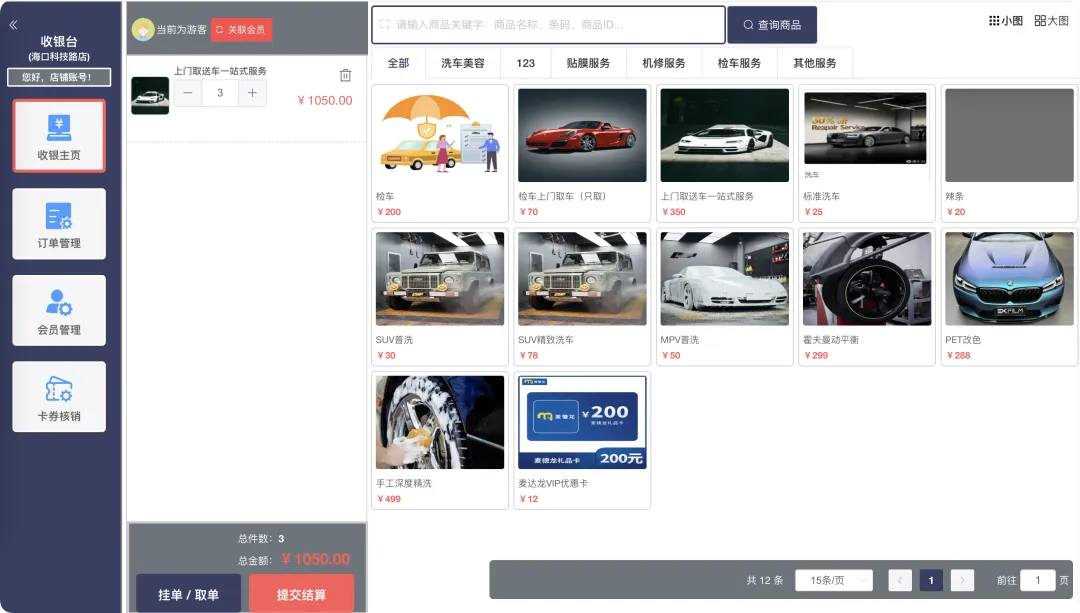The width and height of the screenshot is (1080, 613).
Task: Click the 挂单 / 取单 button
Action: tap(188, 594)
